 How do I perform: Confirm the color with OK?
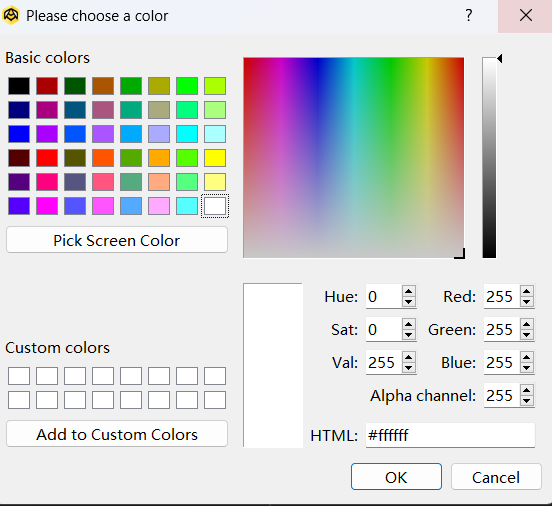tap(396, 477)
